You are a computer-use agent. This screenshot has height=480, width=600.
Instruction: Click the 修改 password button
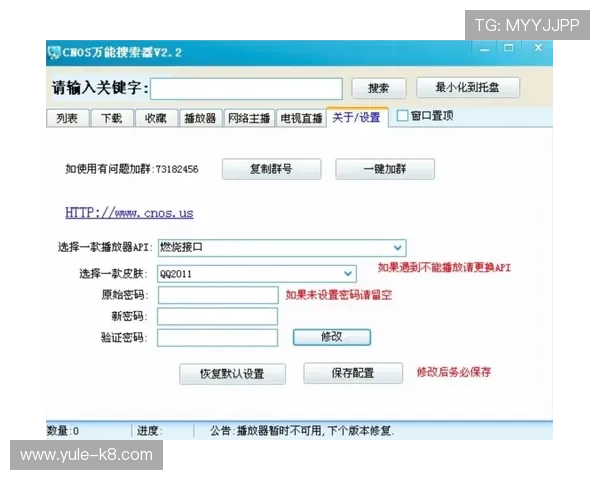pos(332,337)
